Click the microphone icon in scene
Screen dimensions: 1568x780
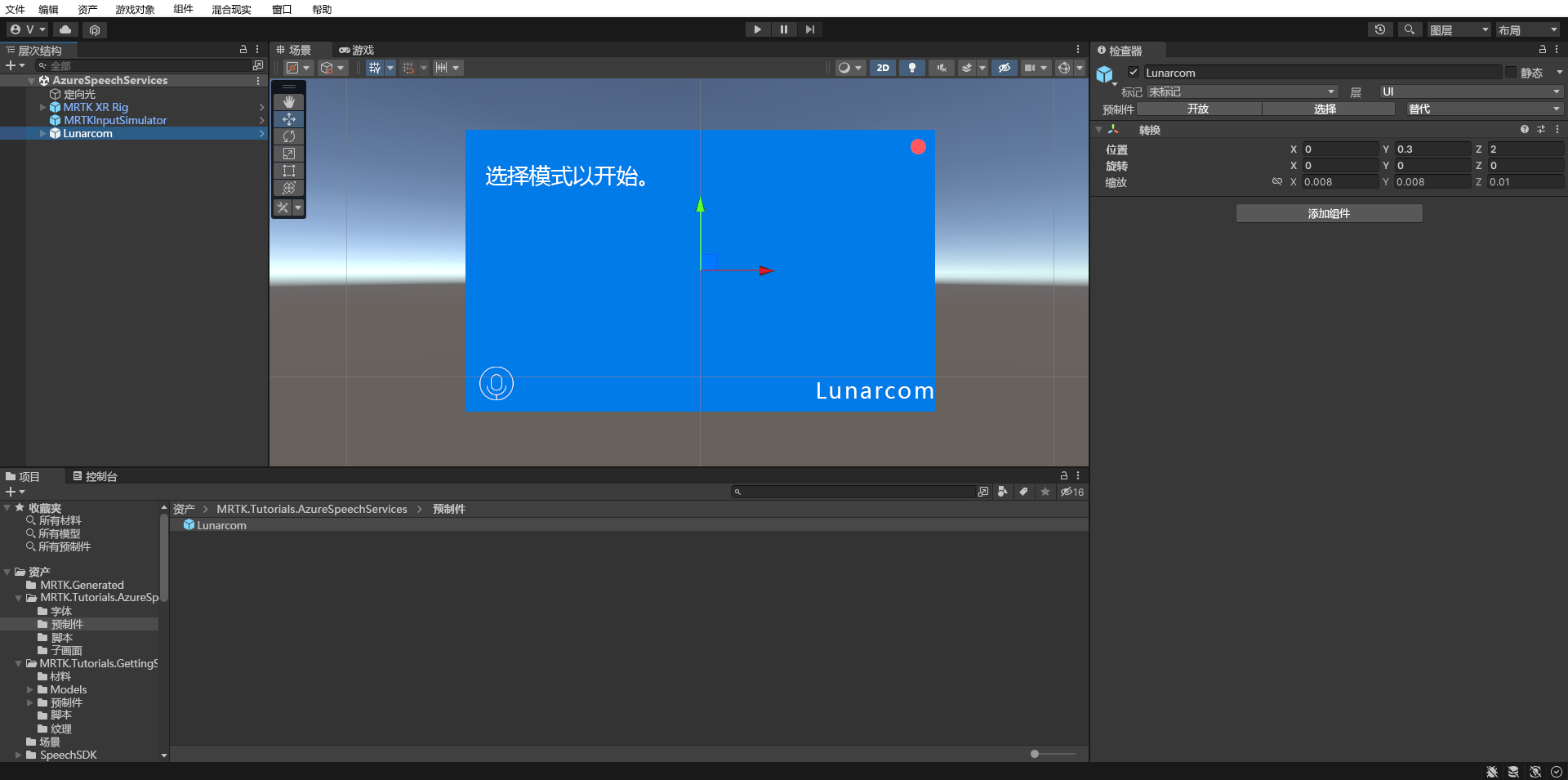pos(497,384)
